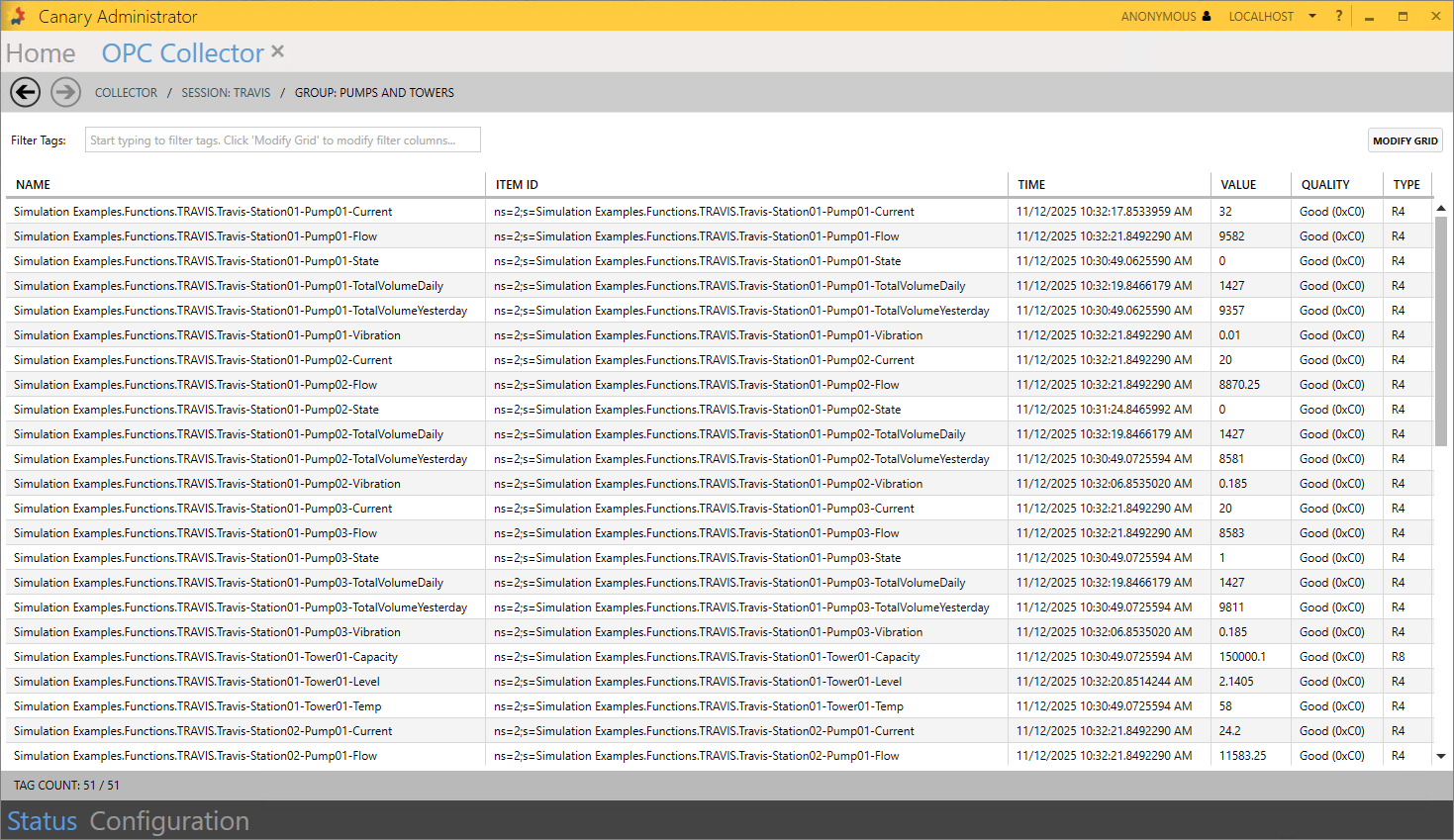
Task: Close the OPC Collector tab
Action: coord(278,51)
